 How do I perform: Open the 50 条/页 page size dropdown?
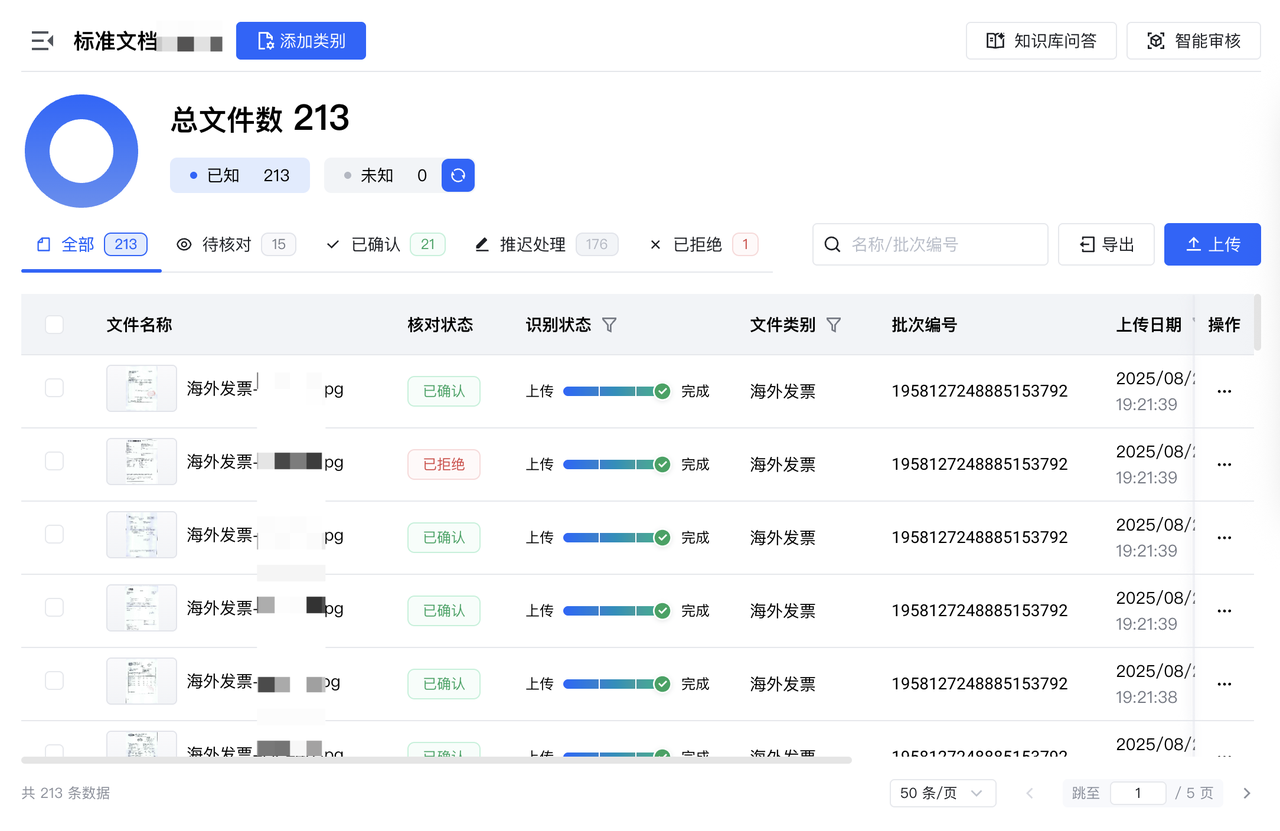[x=943, y=793]
